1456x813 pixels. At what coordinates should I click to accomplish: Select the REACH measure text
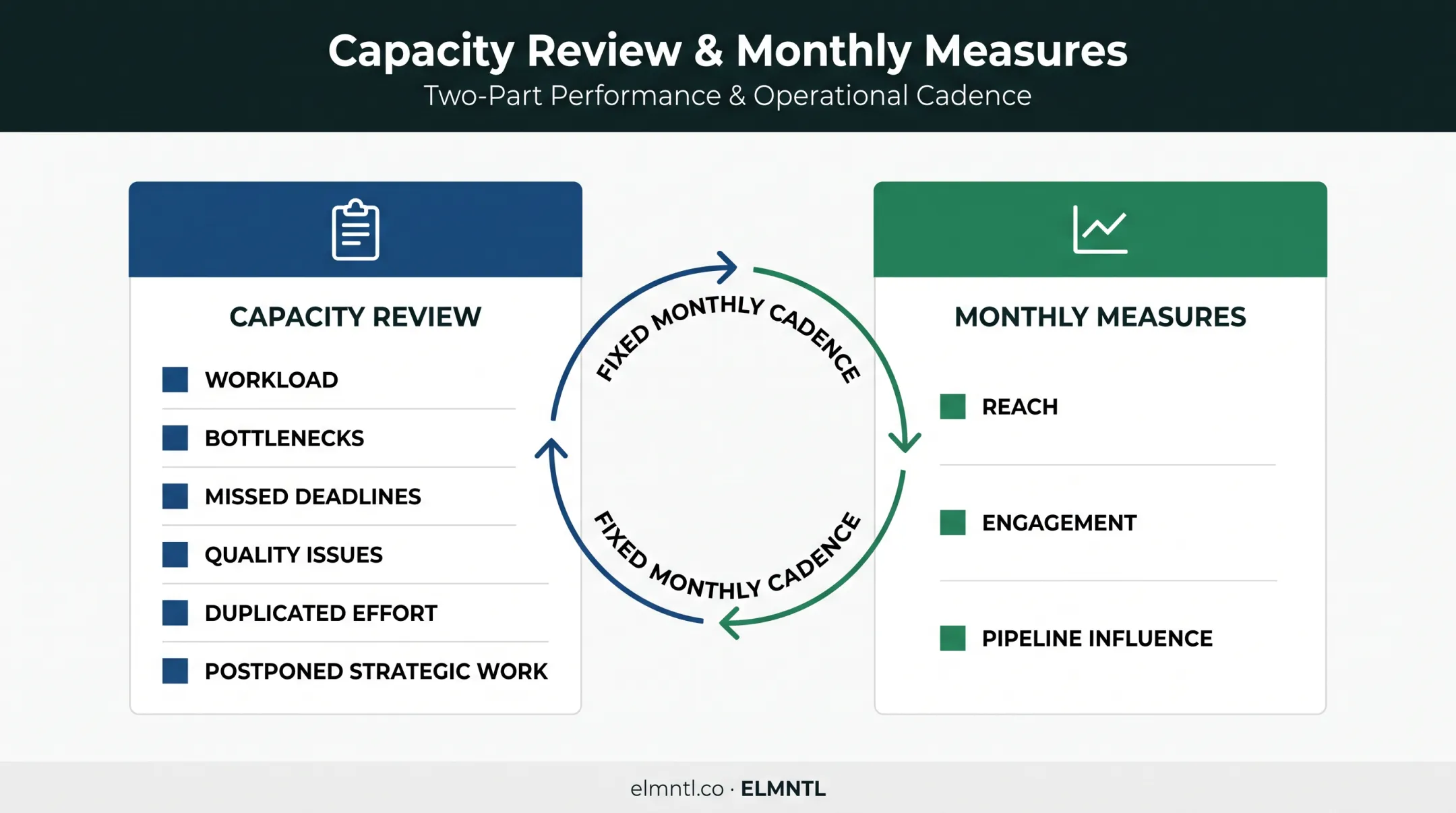point(1020,406)
